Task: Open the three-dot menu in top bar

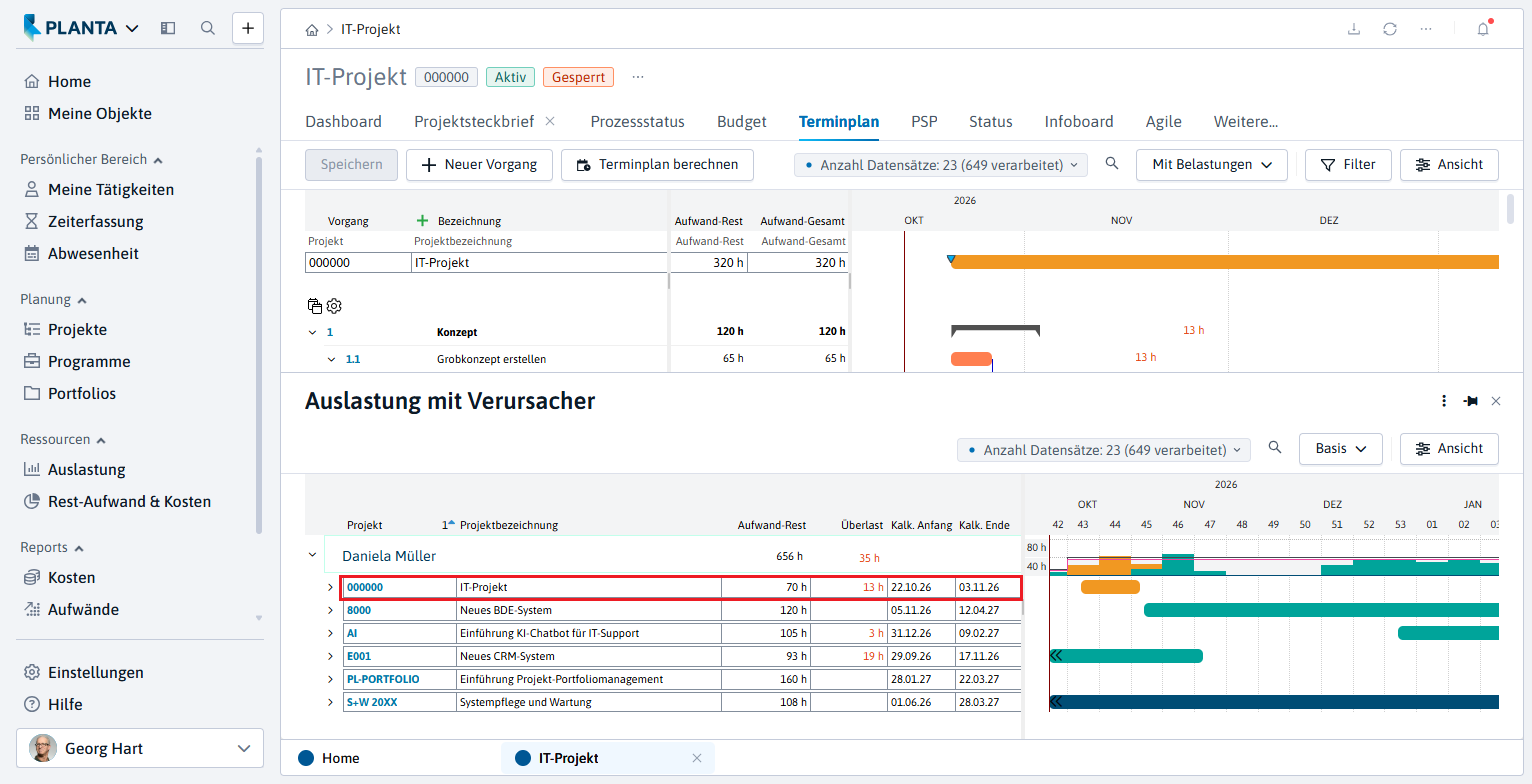Action: click(1426, 29)
